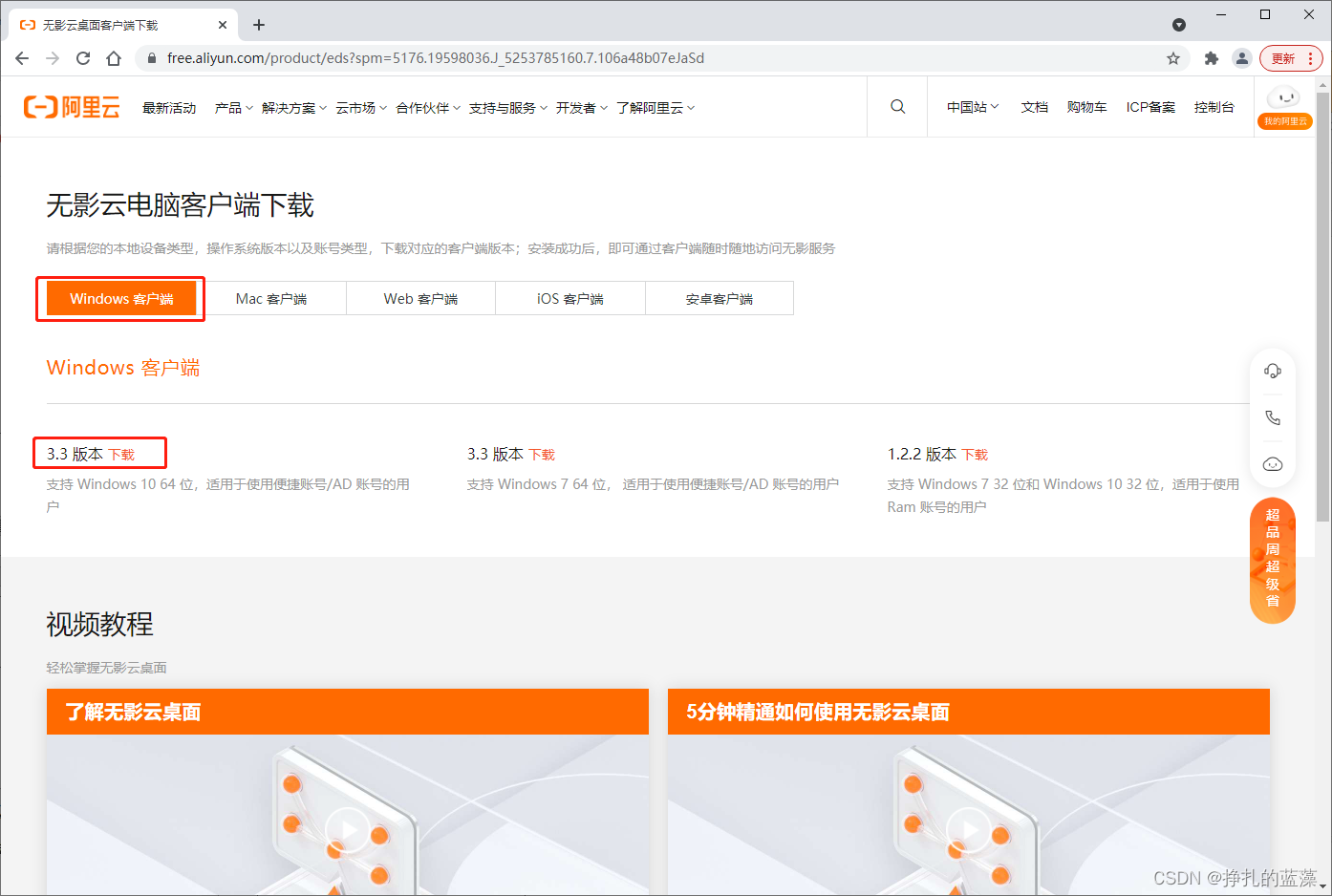
Task: Click the headset customer-service icon
Action: [x=1272, y=371]
